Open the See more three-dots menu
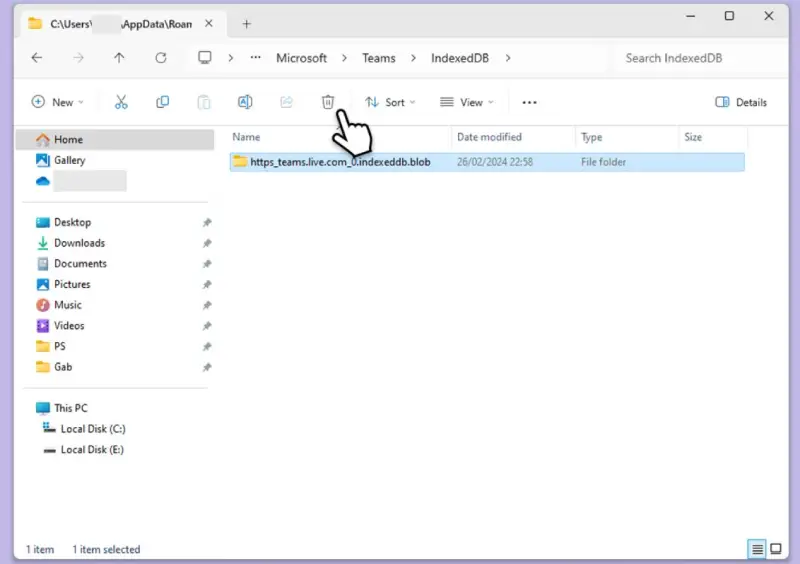The width and height of the screenshot is (800, 564). tap(529, 103)
